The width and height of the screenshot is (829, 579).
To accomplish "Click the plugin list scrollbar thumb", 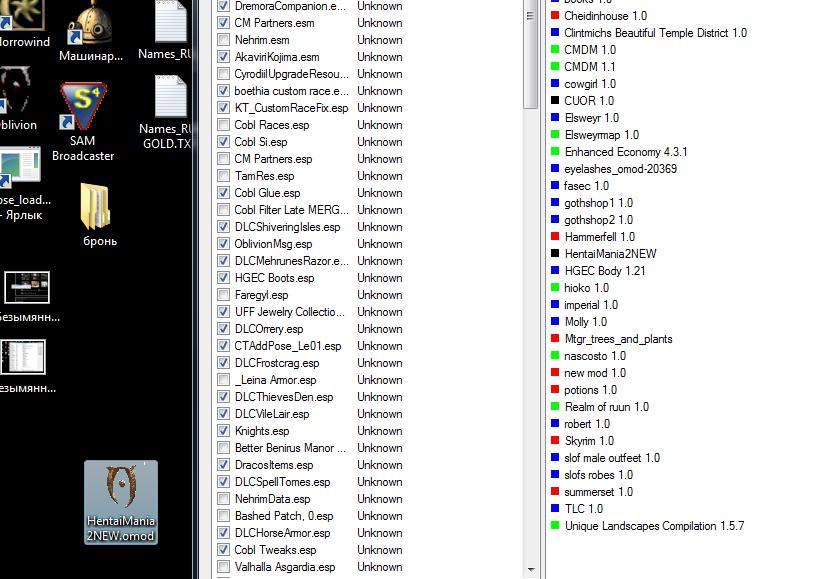I will (x=530, y=54).
